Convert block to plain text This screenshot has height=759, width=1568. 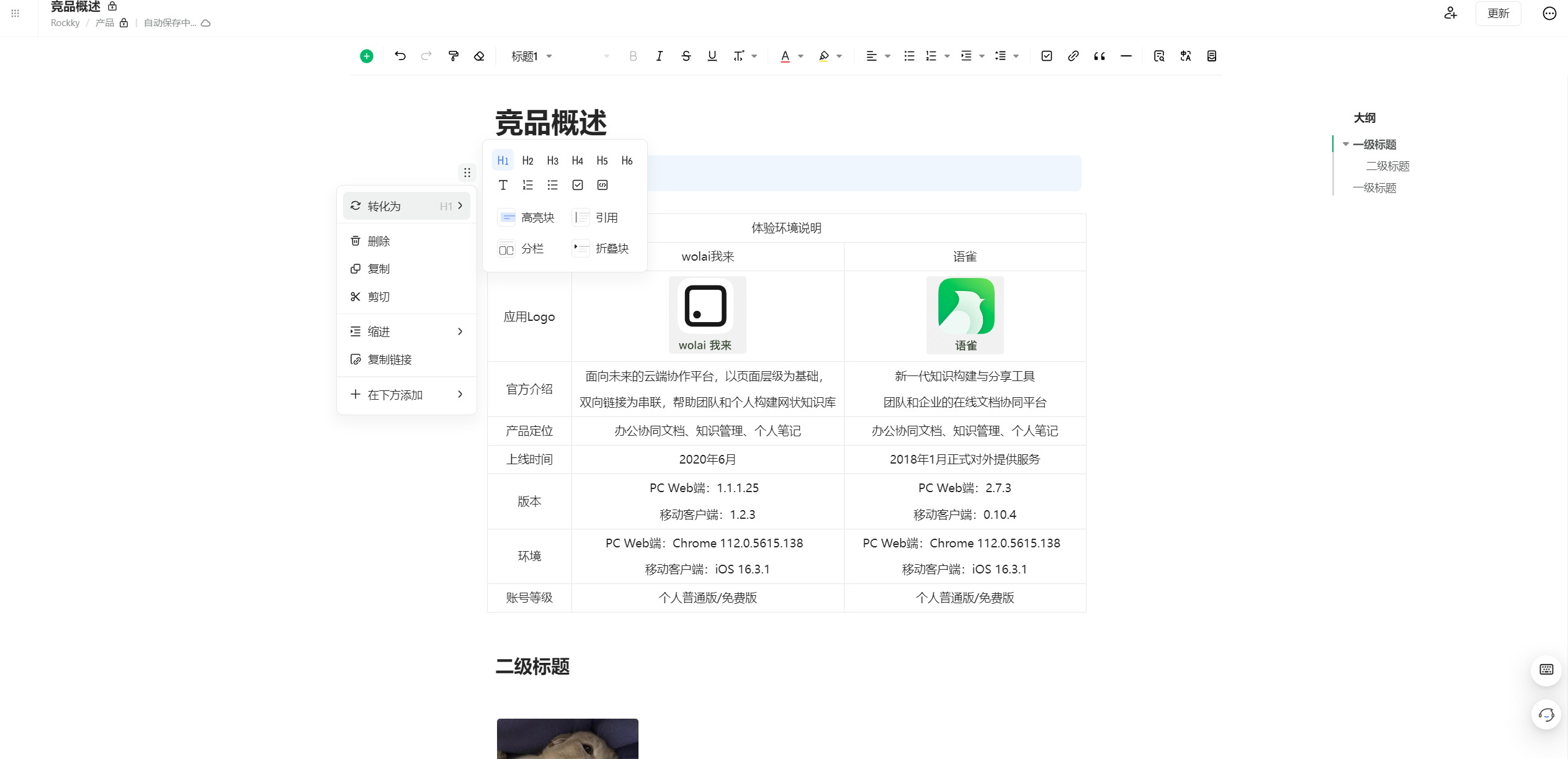[503, 185]
